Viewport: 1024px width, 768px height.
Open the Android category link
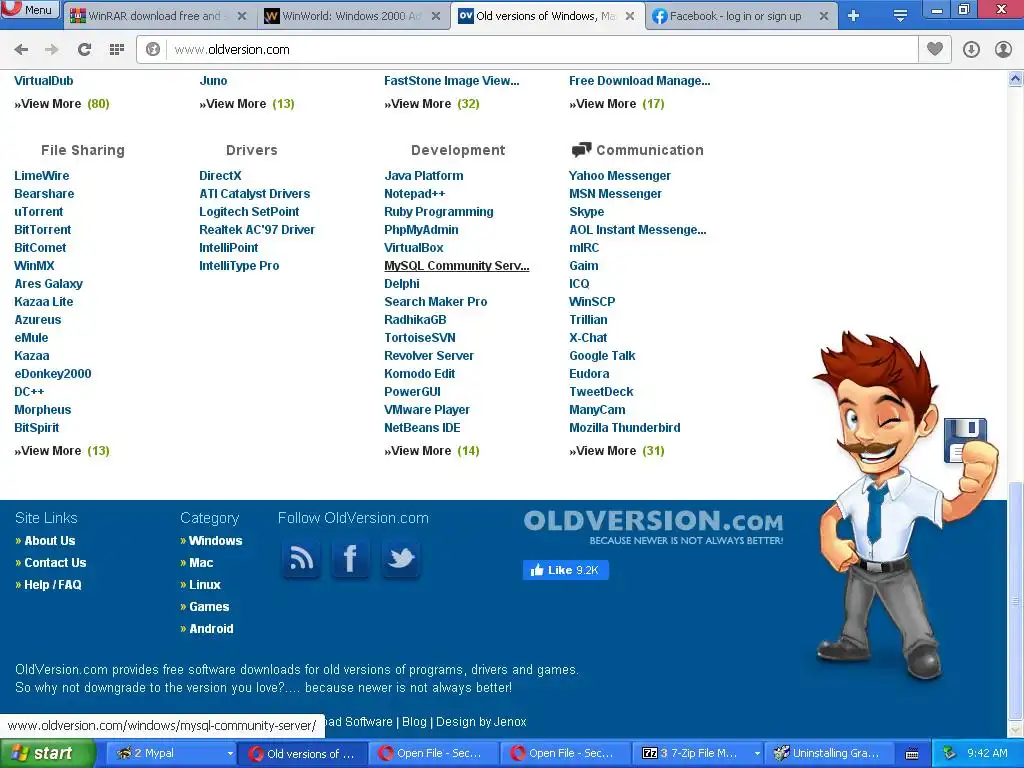coord(211,629)
